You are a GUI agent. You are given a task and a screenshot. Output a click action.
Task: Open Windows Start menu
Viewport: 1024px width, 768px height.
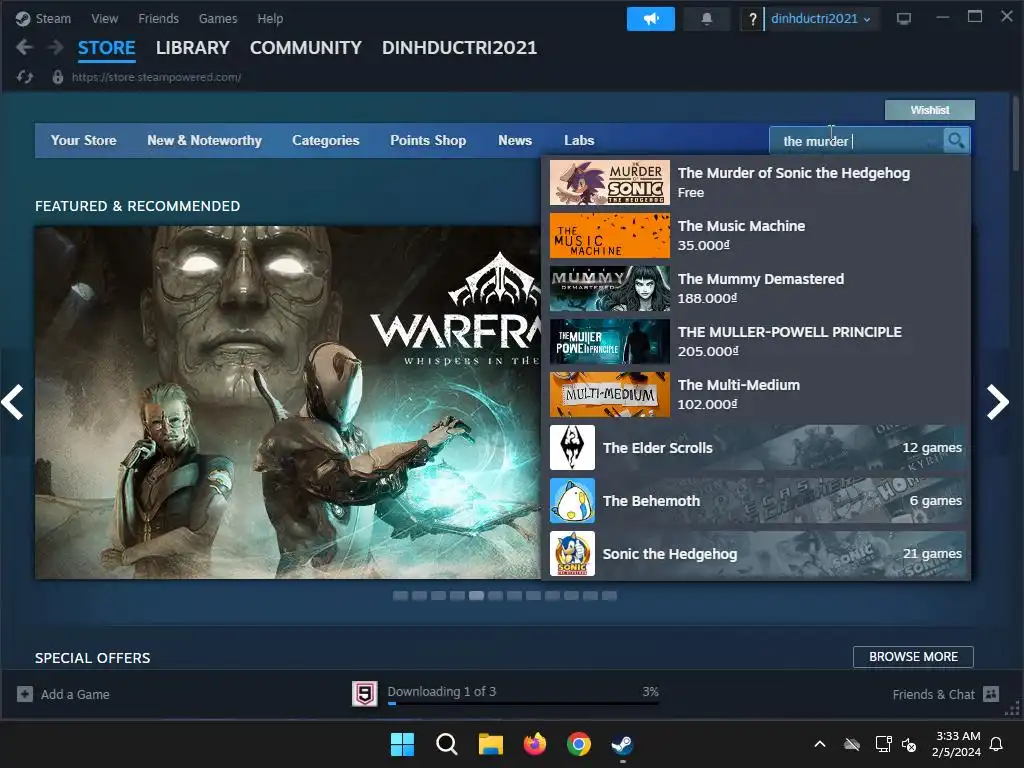pyautogui.click(x=402, y=744)
